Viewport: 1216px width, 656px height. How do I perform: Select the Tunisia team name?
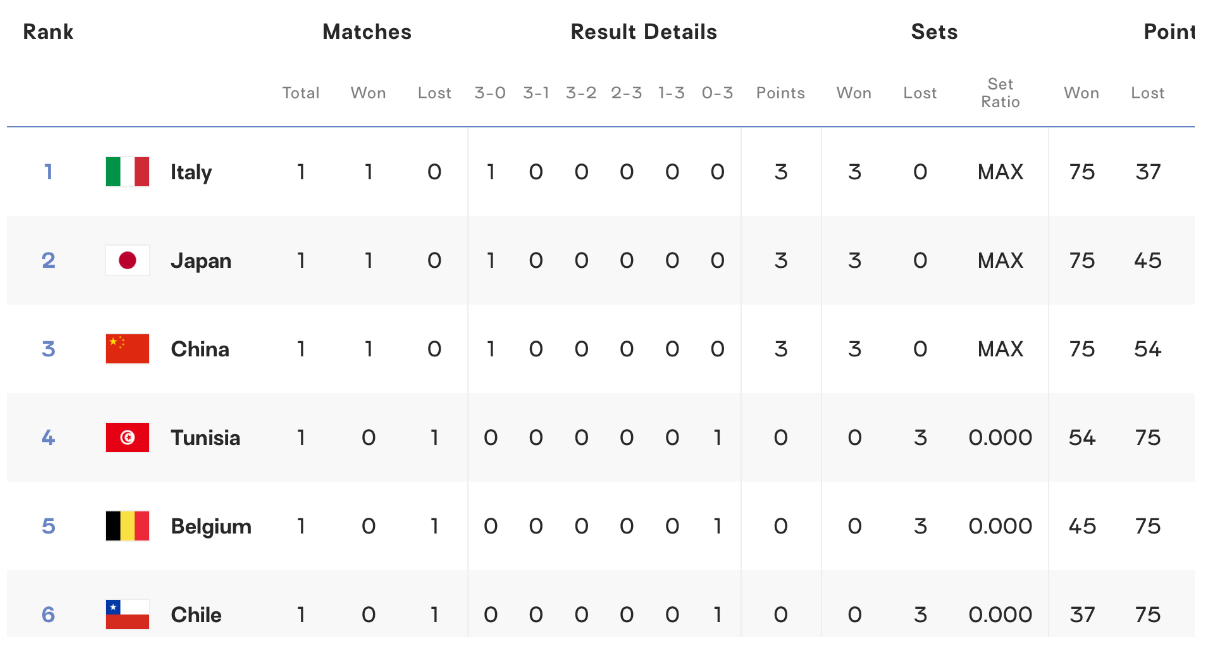tap(205, 438)
